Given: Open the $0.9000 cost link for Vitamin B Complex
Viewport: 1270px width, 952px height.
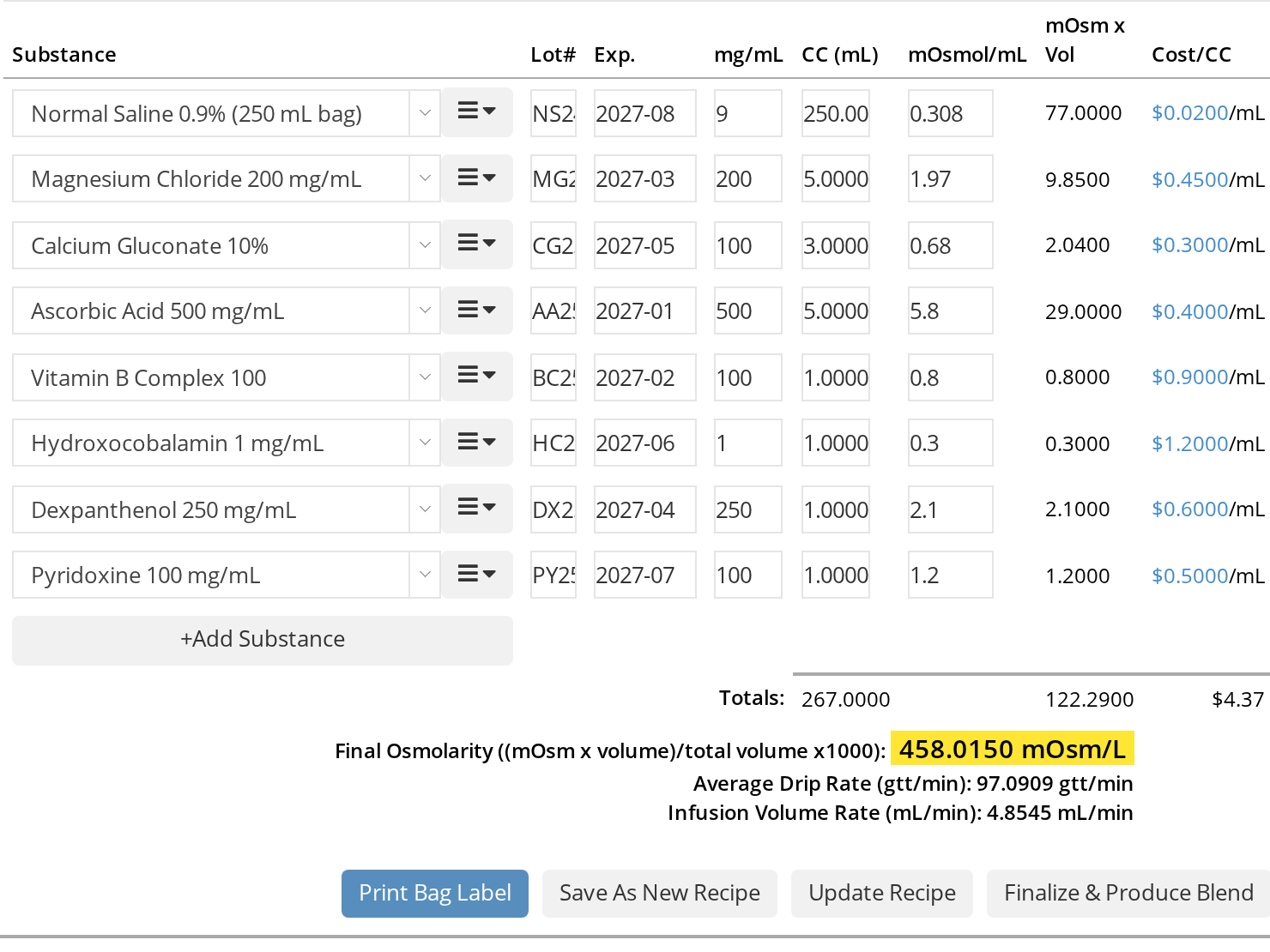Looking at the screenshot, I should pyautogui.click(x=1190, y=377).
